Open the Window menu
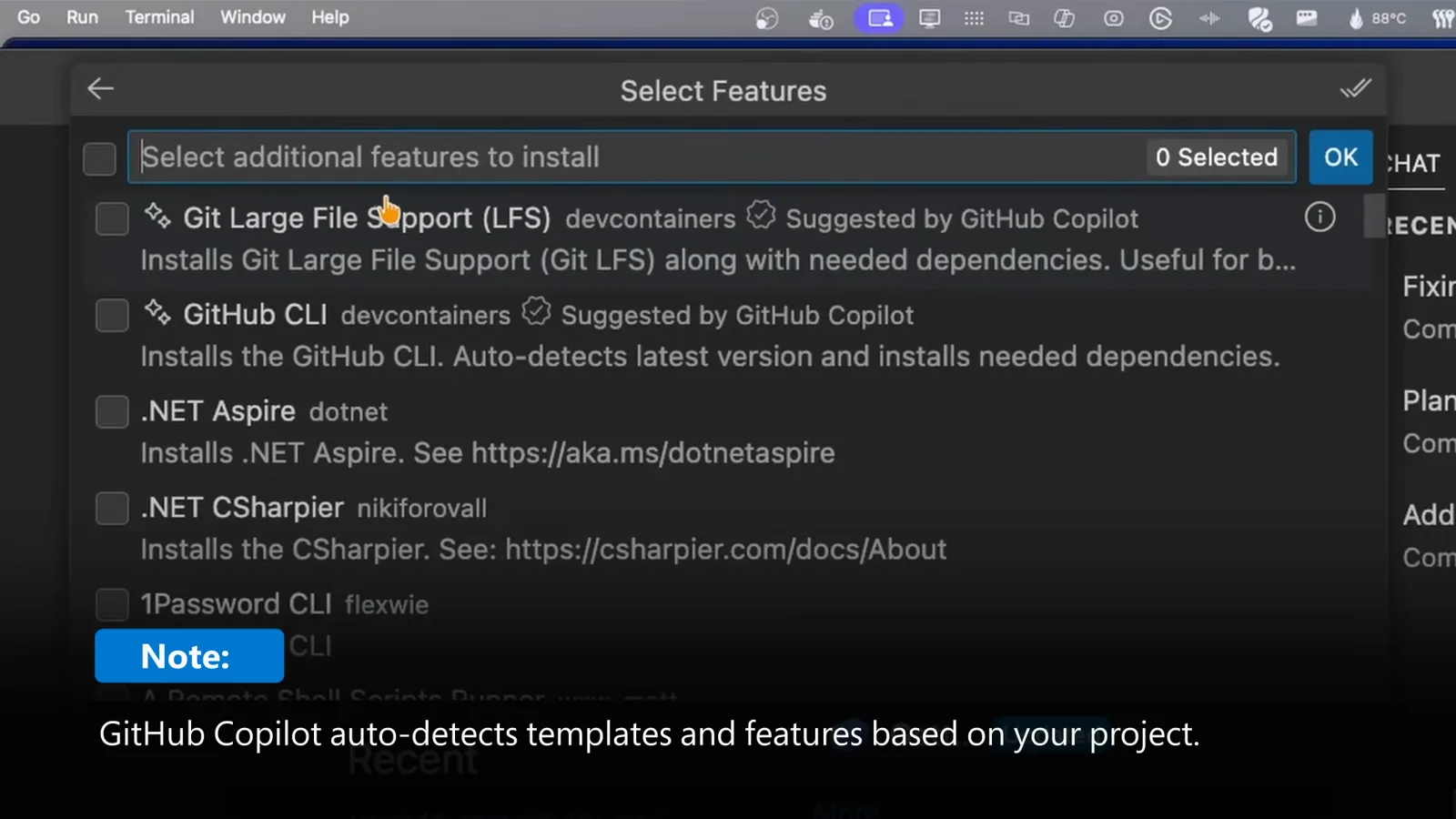Image resolution: width=1456 pixels, height=819 pixels. tap(252, 17)
